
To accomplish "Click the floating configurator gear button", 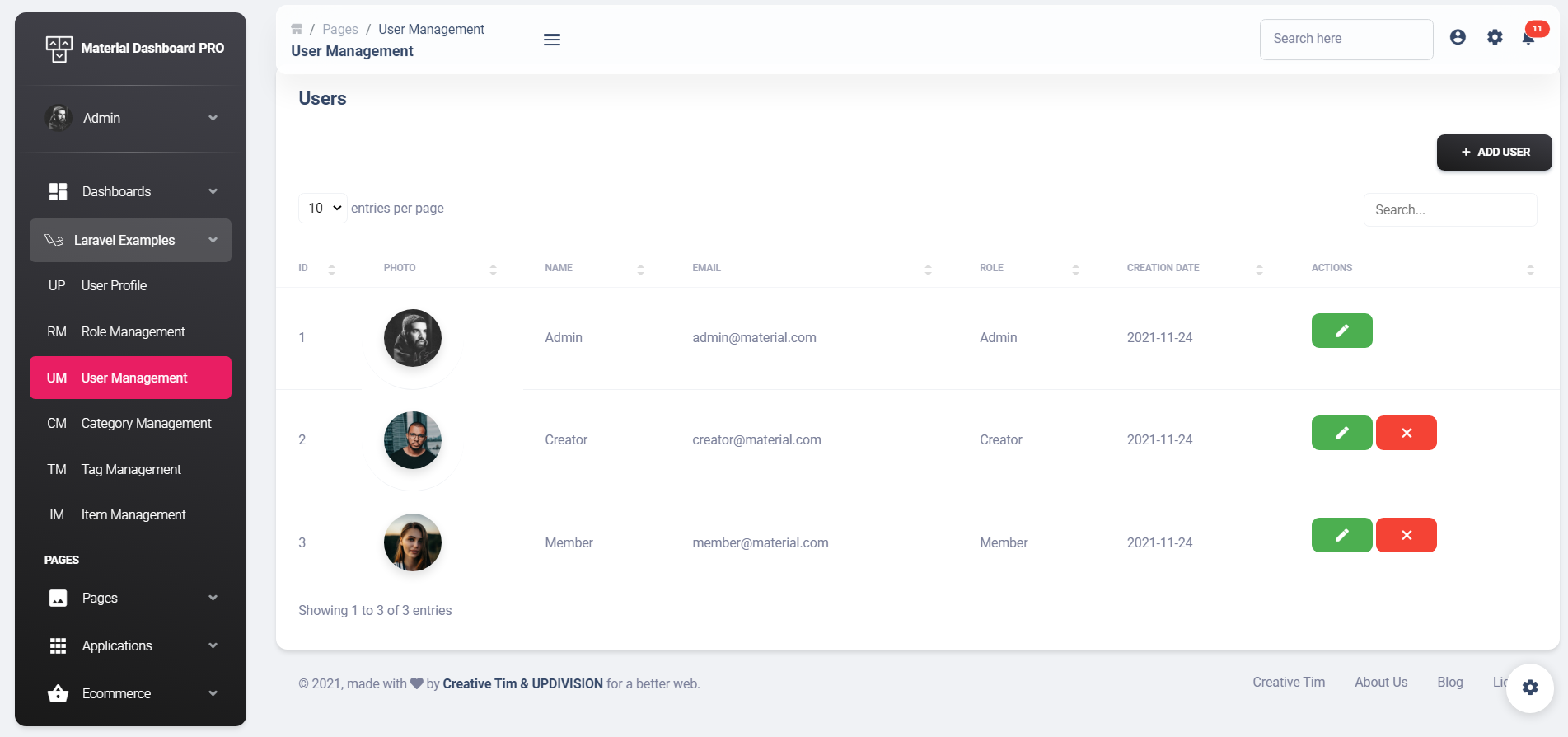I will tap(1529, 688).
